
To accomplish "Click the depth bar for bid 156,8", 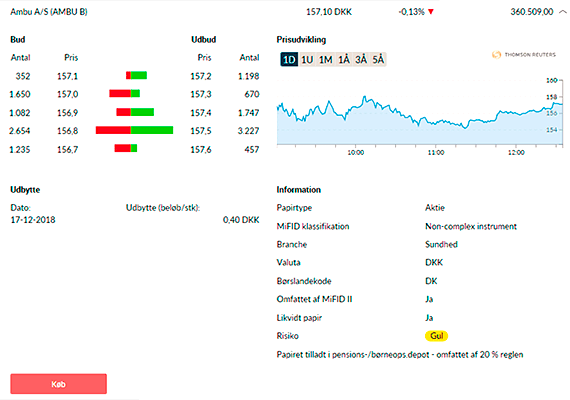I will click(135, 130).
